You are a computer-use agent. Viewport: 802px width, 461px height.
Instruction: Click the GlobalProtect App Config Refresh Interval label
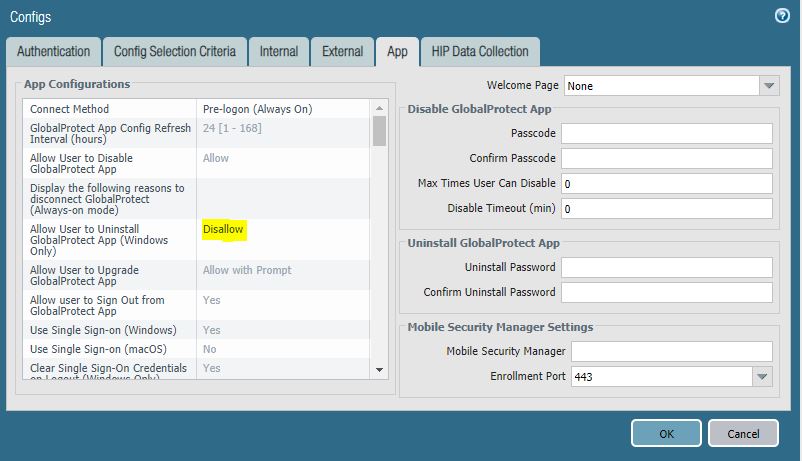pyautogui.click(x=110, y=134)
